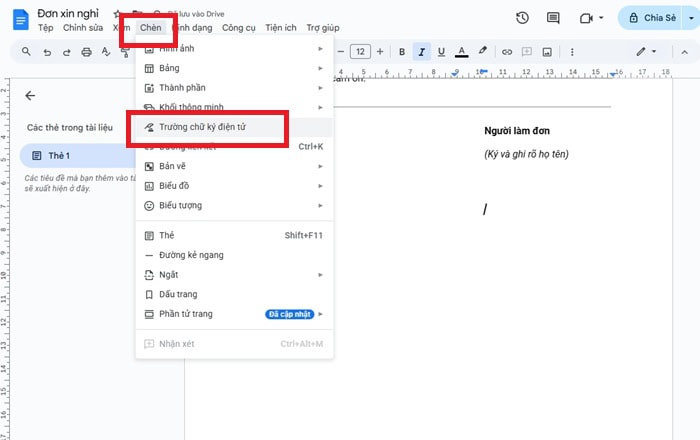Click the undo arrow in toolbar
This screenshot has width=700, height=440.
[47, 52]
